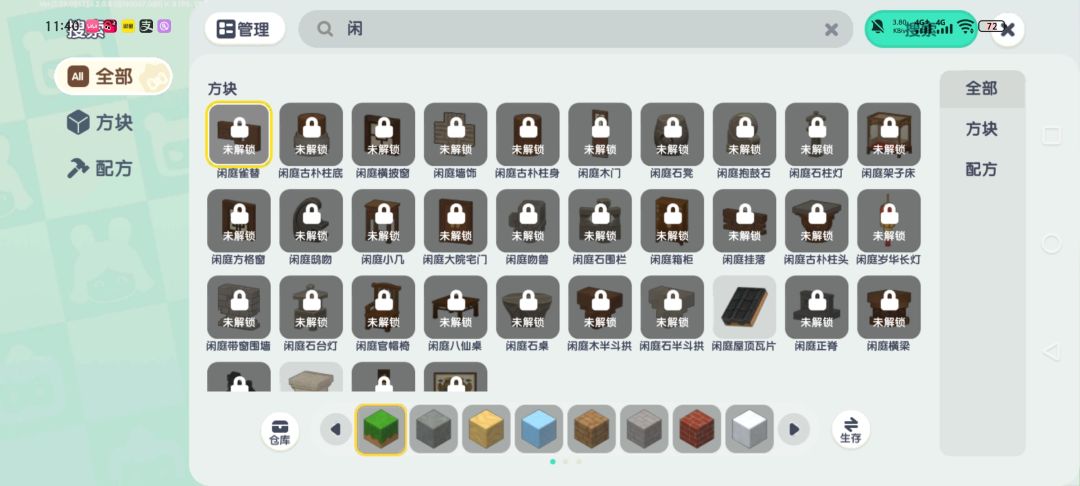Screen dimensions: 1080x486
Task: Choose the 闲庭木半斗拱 block
Action: [x=600, y=308]
